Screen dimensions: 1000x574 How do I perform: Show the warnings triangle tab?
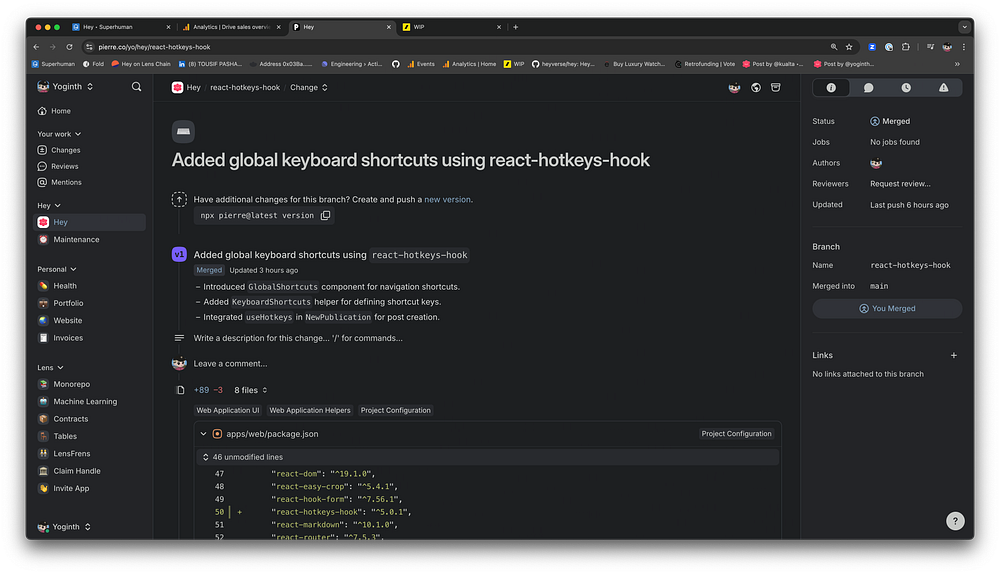pyautogui.click(x=943, y=88)
